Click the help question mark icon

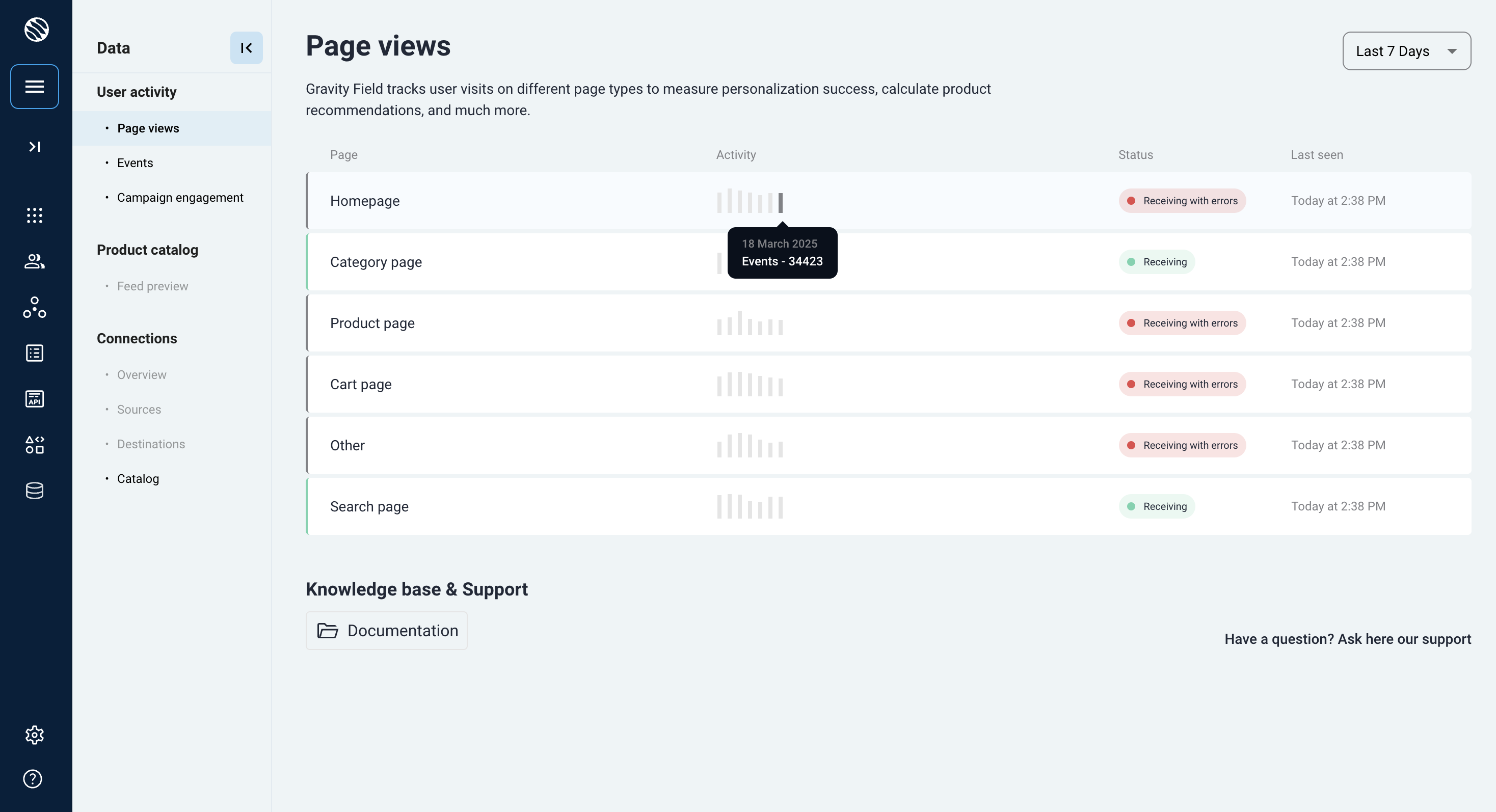(x=33, y=779)
